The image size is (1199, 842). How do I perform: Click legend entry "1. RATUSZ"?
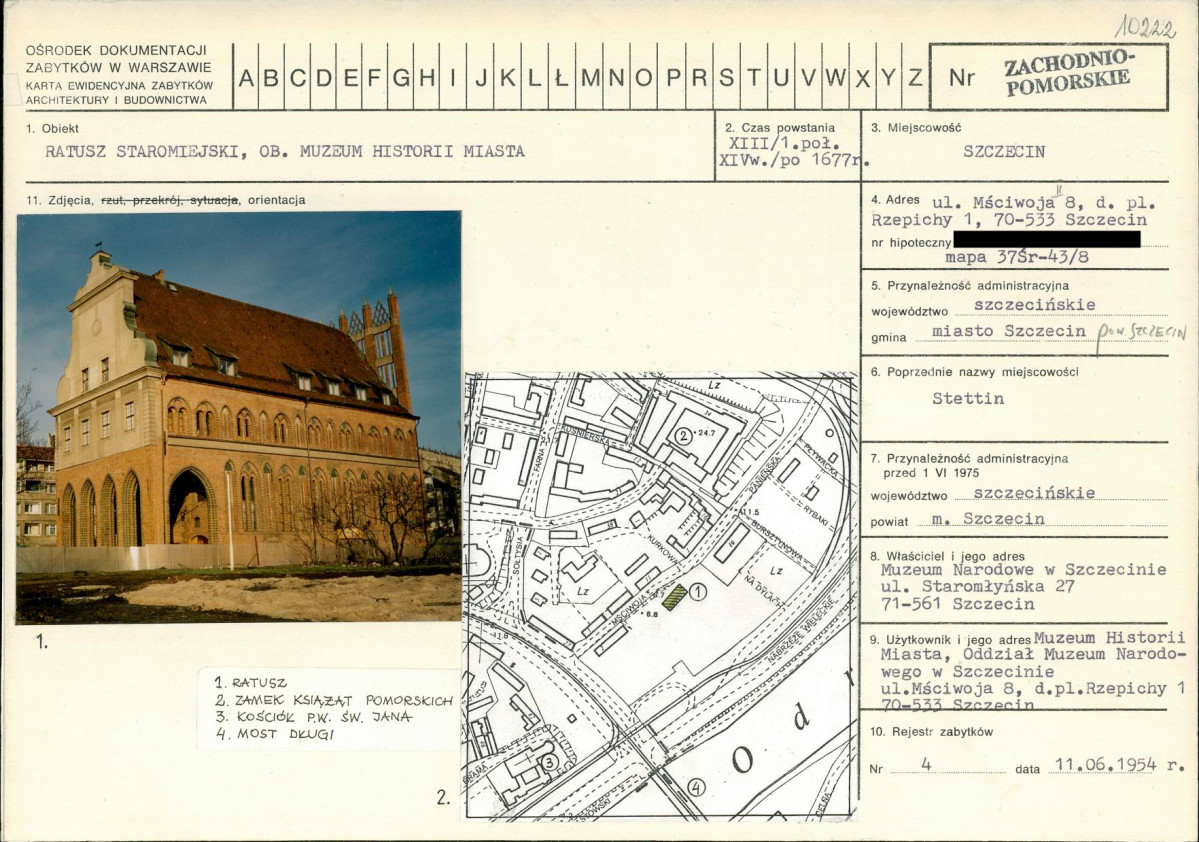pyautogui.click(x=251, y=683)
